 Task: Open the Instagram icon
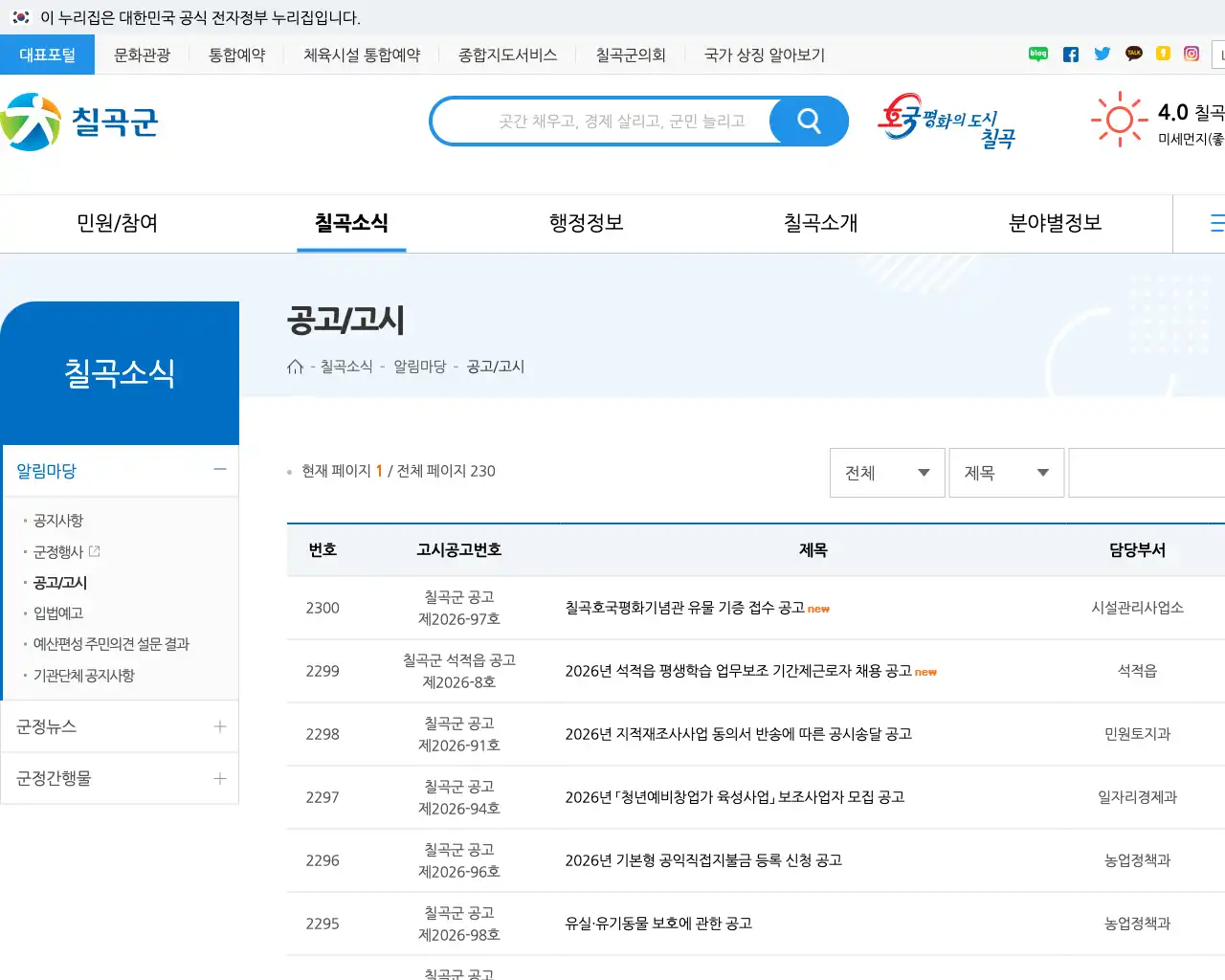point(1191,55)
